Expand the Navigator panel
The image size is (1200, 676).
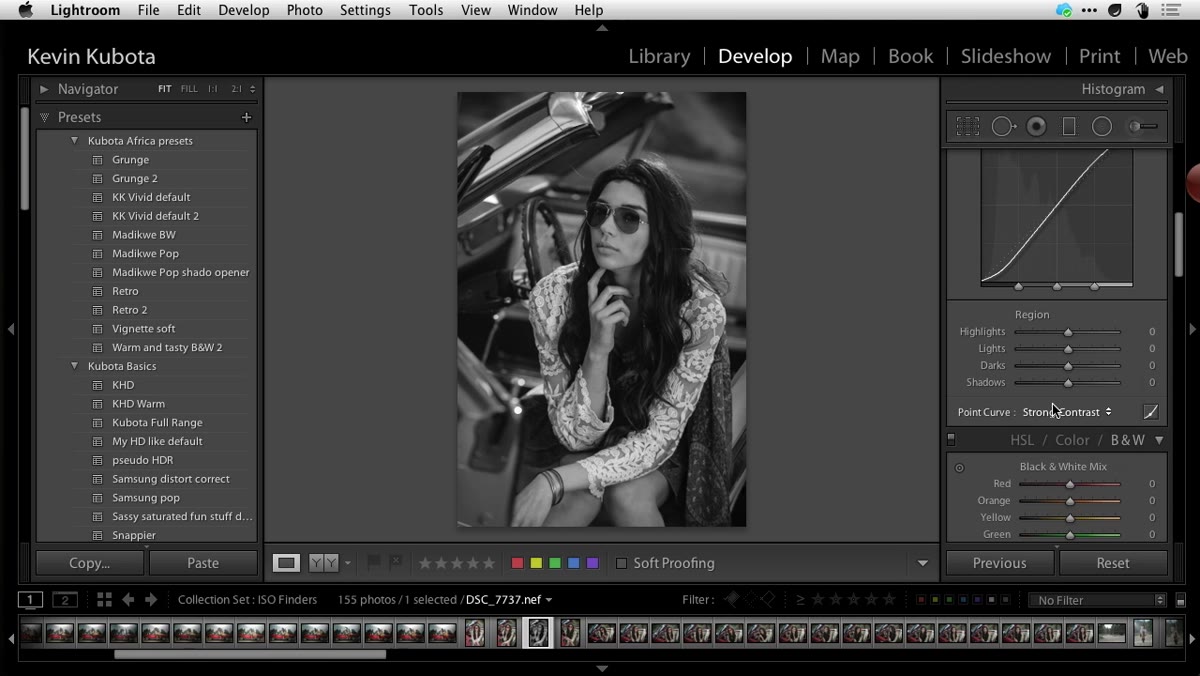point(44,89)
